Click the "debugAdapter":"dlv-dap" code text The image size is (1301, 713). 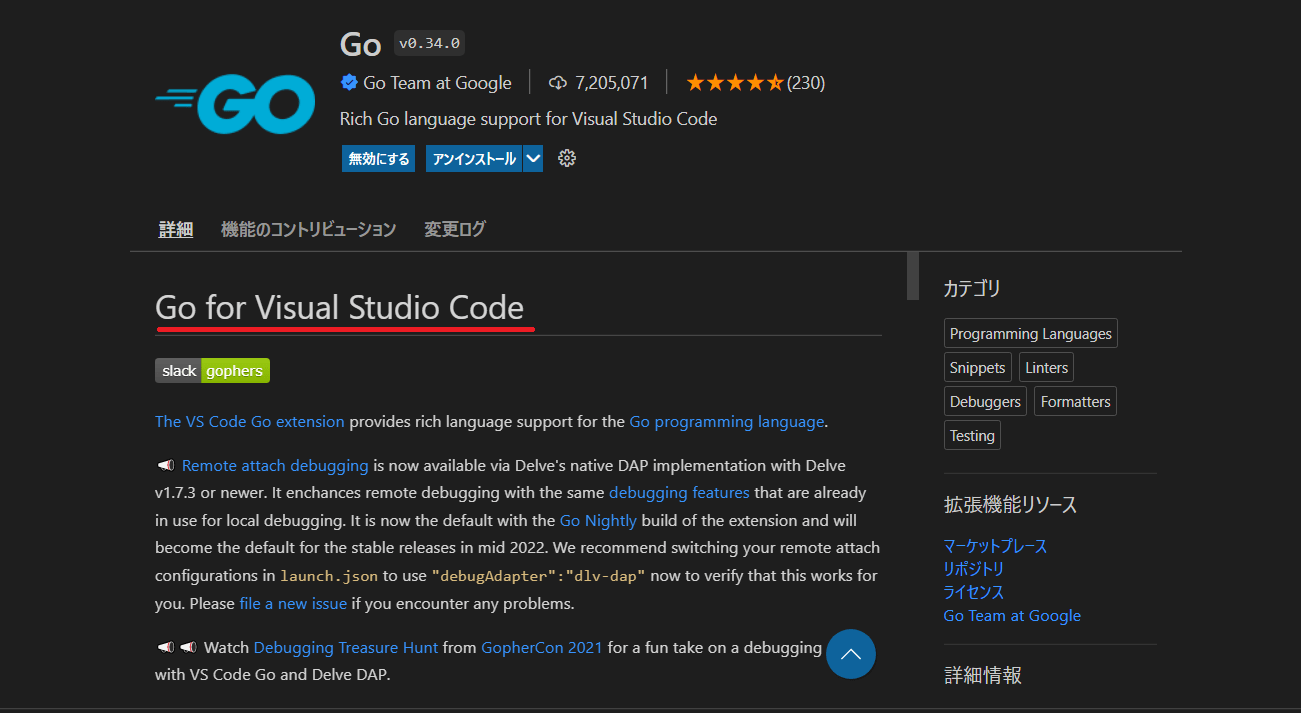tap(539, 576)
